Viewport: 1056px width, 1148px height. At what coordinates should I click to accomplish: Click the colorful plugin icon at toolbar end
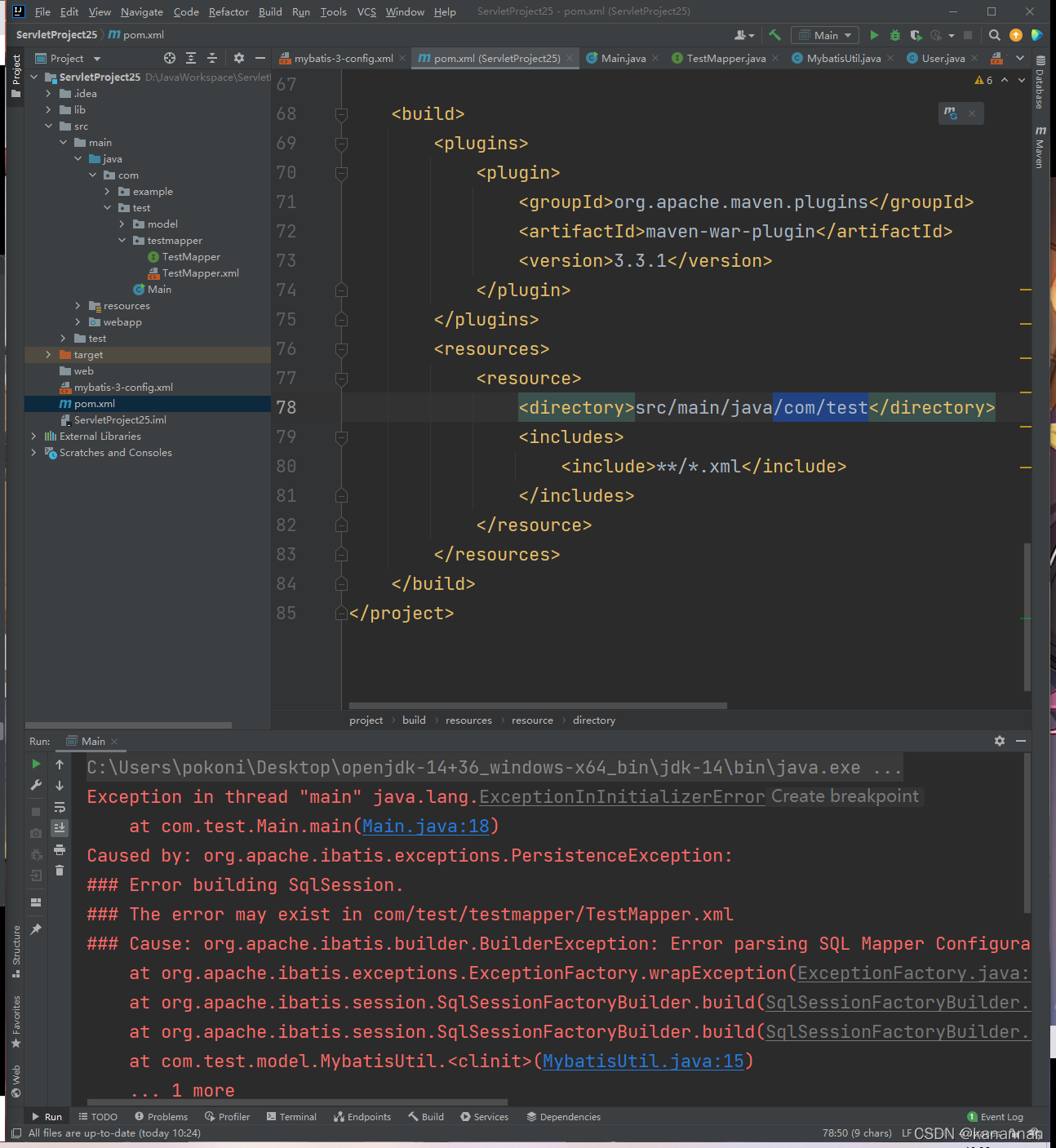[x=1036, y=35]
